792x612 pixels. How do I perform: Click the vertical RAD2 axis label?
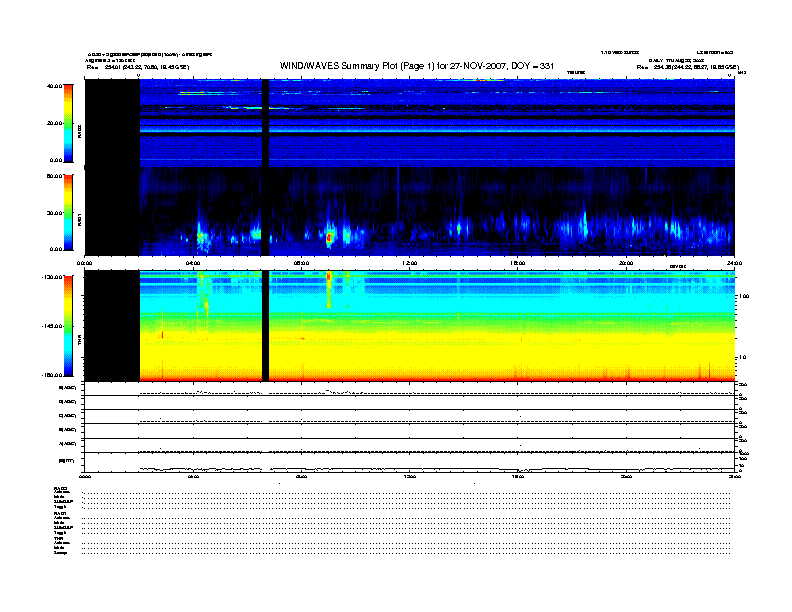pyautogui.click(x=79, y=131)
